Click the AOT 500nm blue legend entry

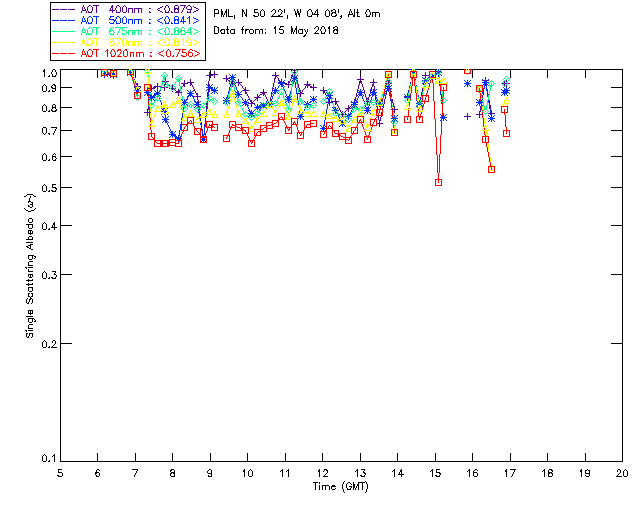click(x=127, y=20)
